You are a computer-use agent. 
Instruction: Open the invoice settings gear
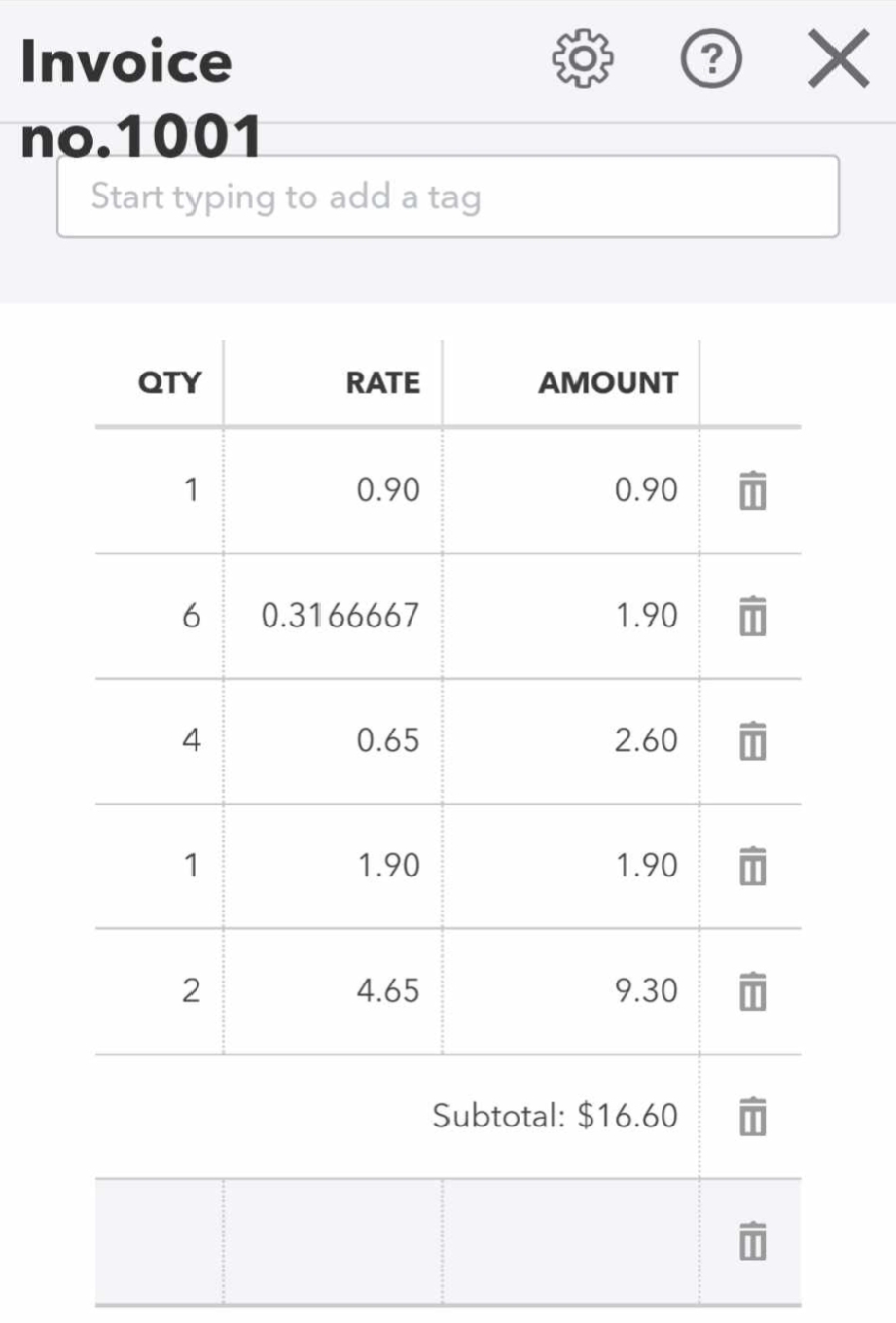click(x=583, y=60)
